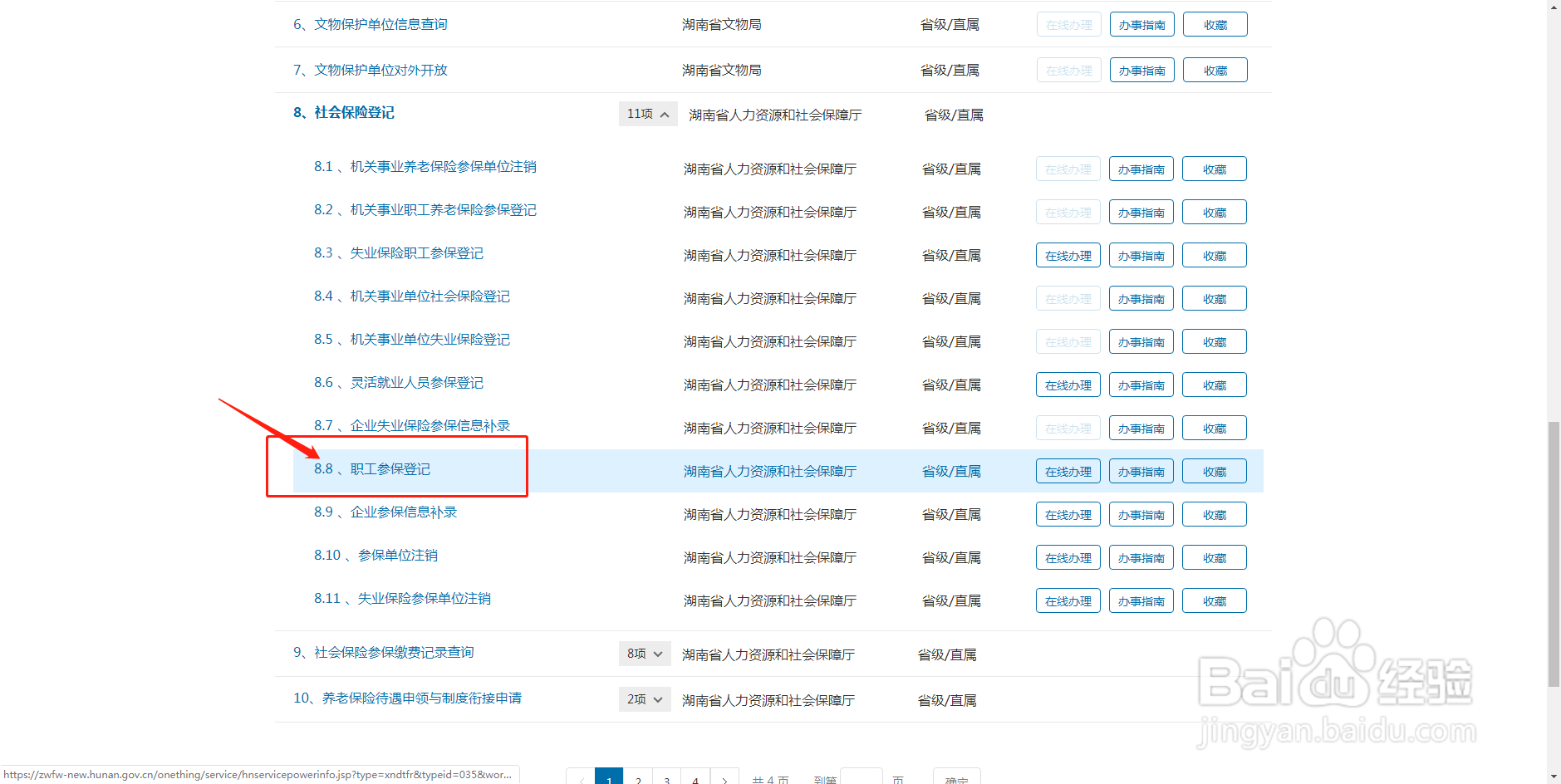
Task: Click the page number jump input field
Action: click(861, 777)
